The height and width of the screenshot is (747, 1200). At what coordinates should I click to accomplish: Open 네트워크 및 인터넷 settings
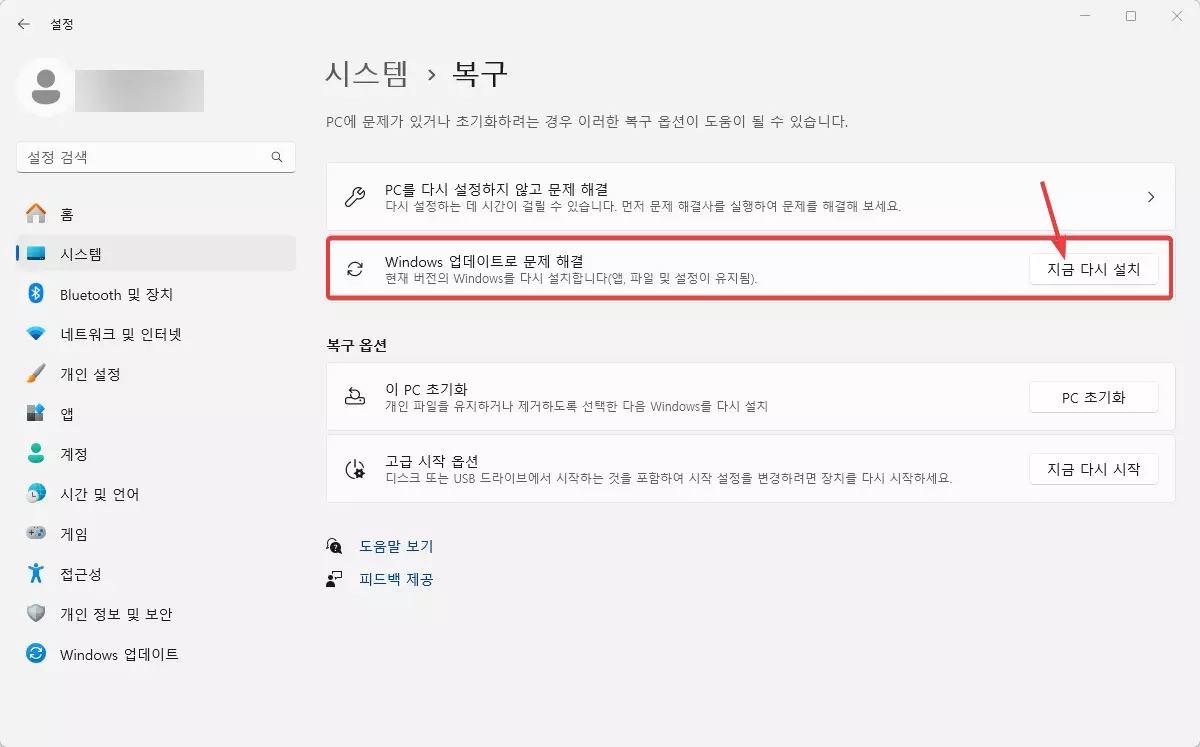click(x=118, y=334)
